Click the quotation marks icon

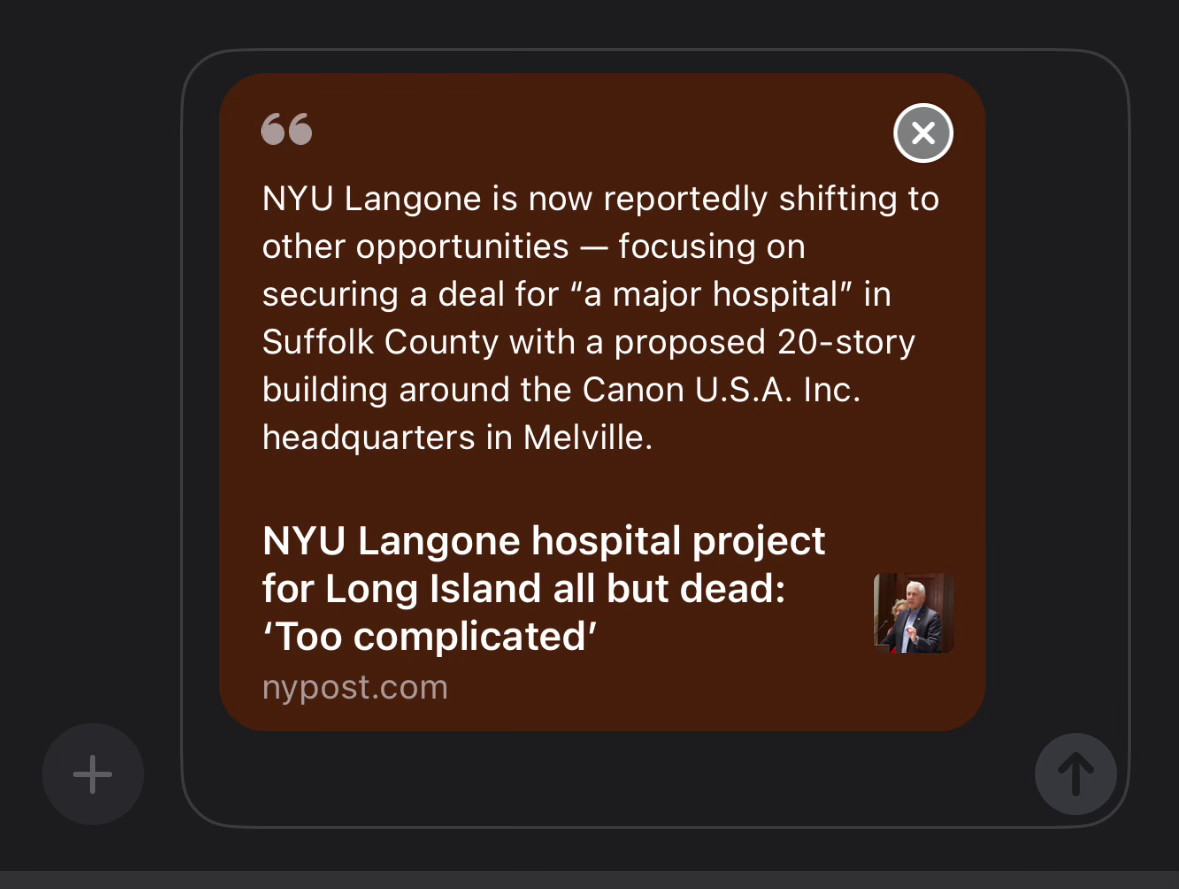(x=286, y=129)
